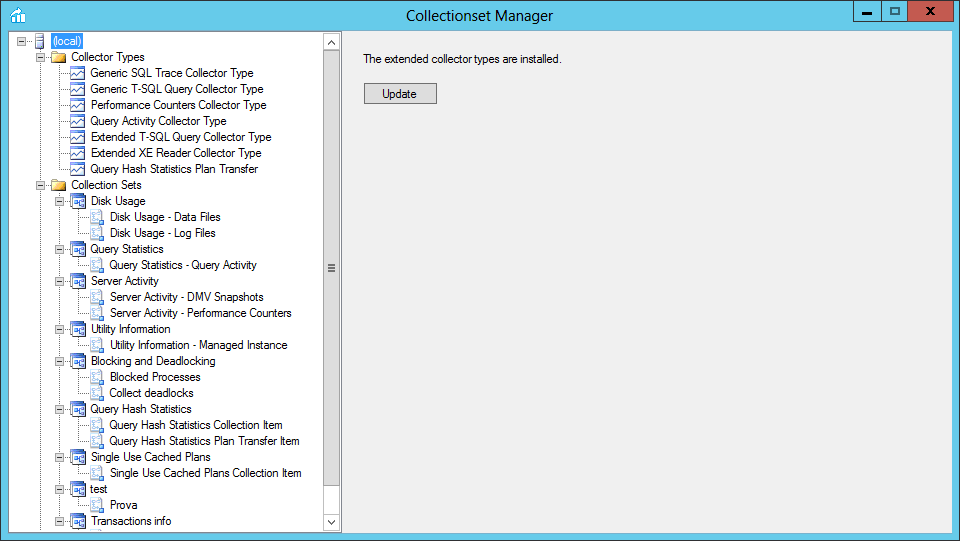The width and height of the screenshot is (960, 541).
Task: Click the Blocked Processes collection item icon
Action: (97, 378)
